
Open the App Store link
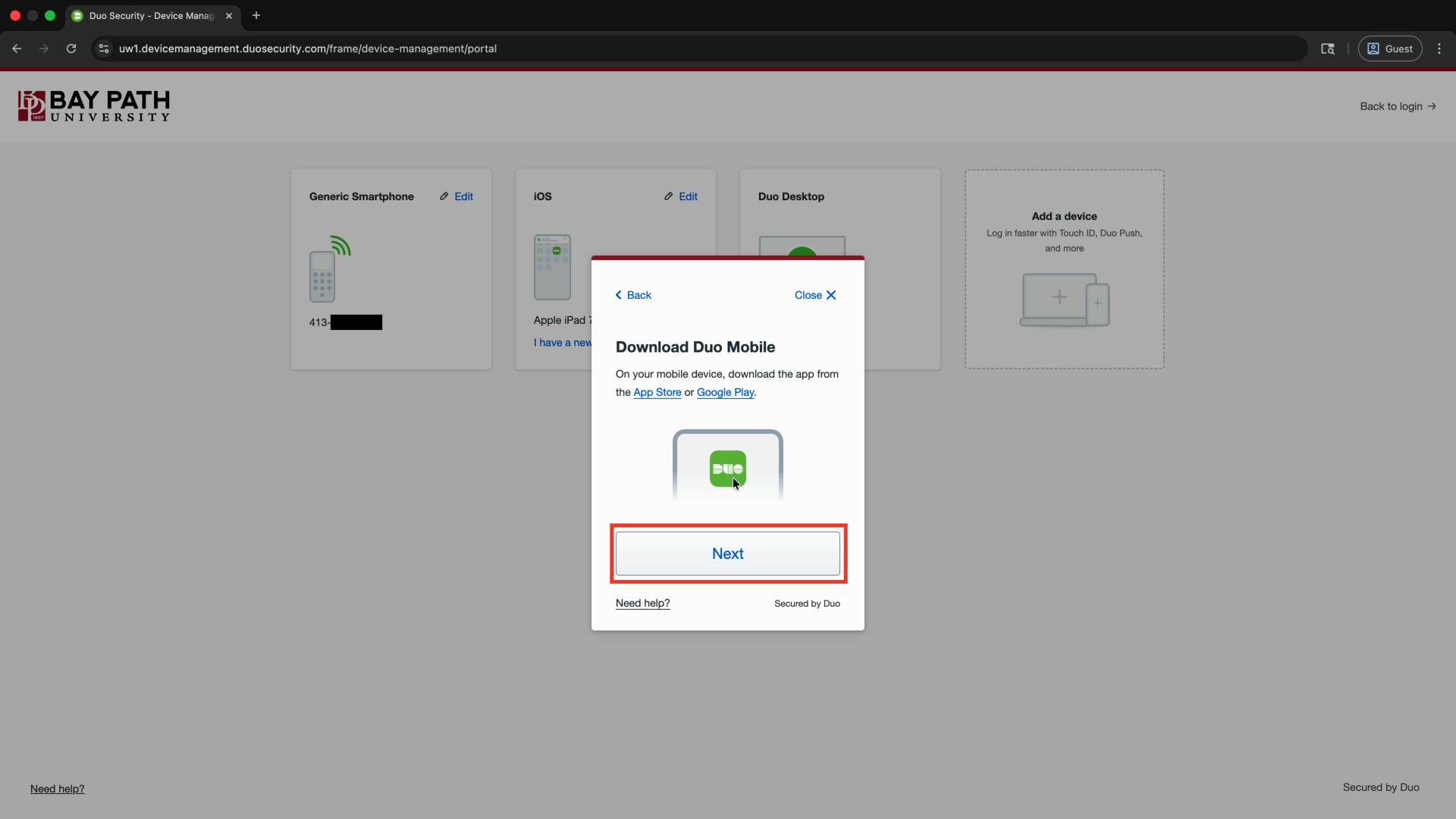(x=657, y=392)
